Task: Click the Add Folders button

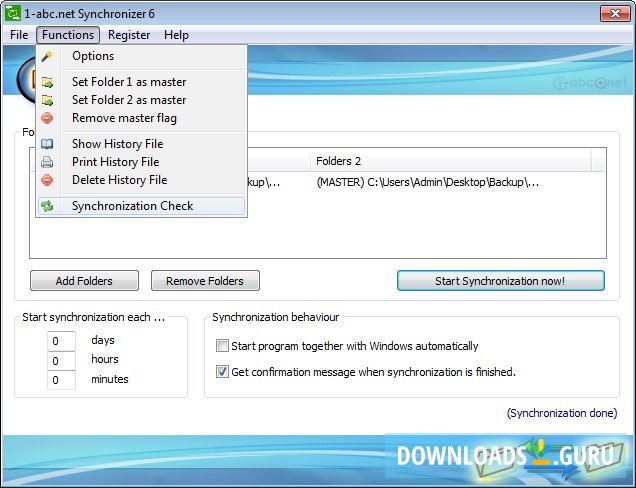Action: [x=84, y=281]
